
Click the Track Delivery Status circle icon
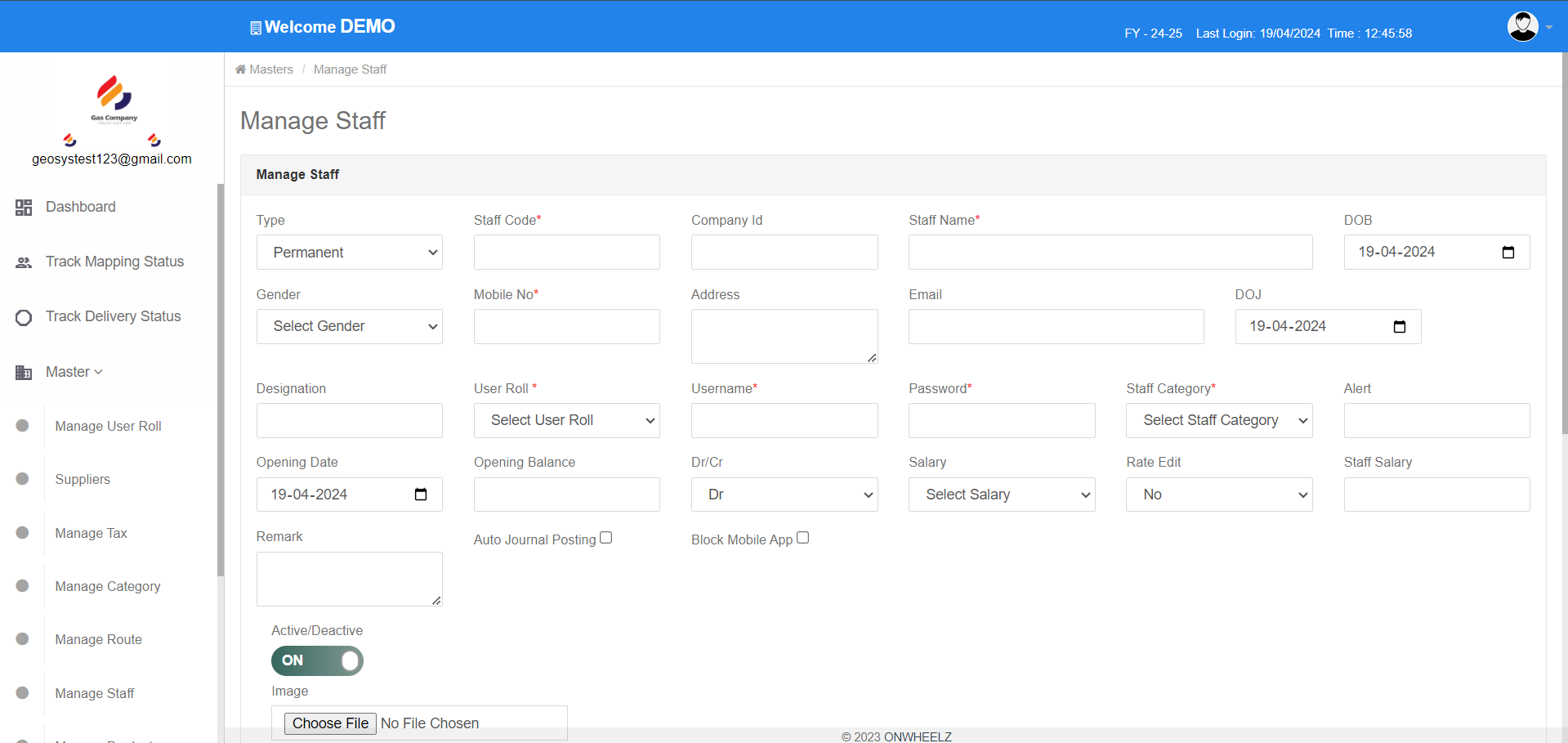pos(24,317)
